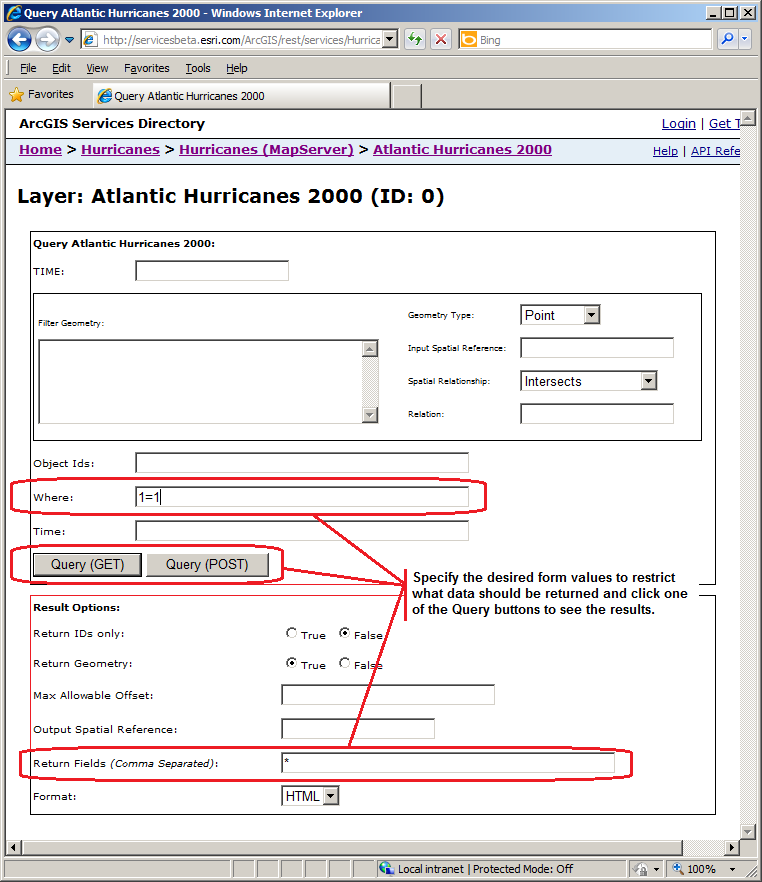Click the TIME input field at top

pyautogui.click(x=212, y=271)
